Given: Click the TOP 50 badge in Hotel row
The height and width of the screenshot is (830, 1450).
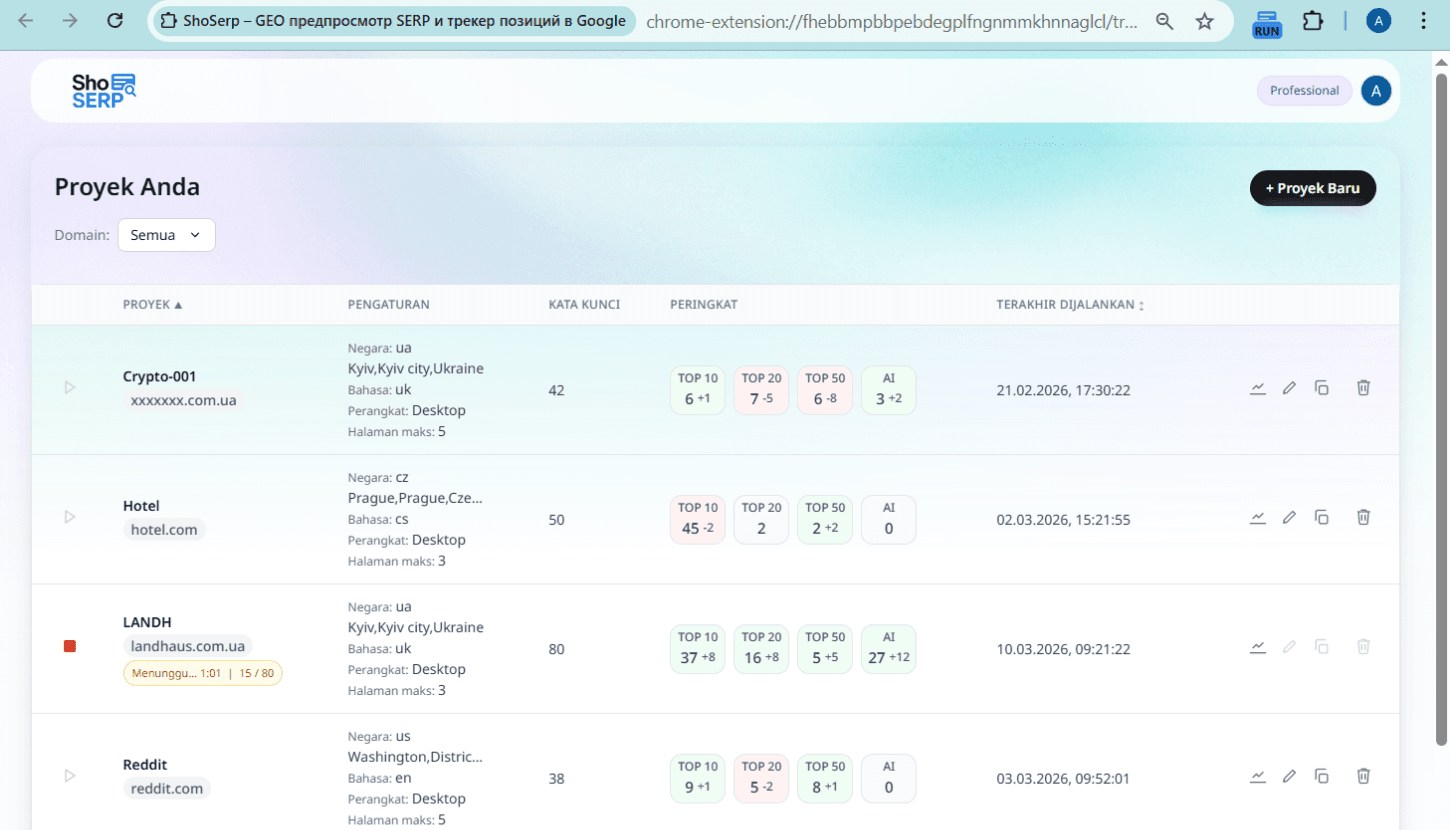Looking at the screenshot, I should 825,520.
